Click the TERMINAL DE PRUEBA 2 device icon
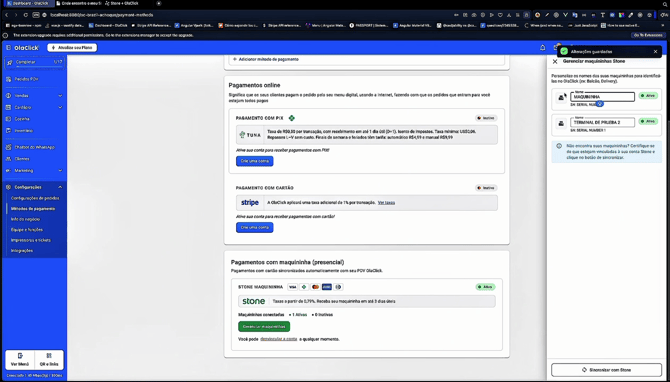Image resolution: width=670 pixels, height=382 pixels. tap(561, 123)
